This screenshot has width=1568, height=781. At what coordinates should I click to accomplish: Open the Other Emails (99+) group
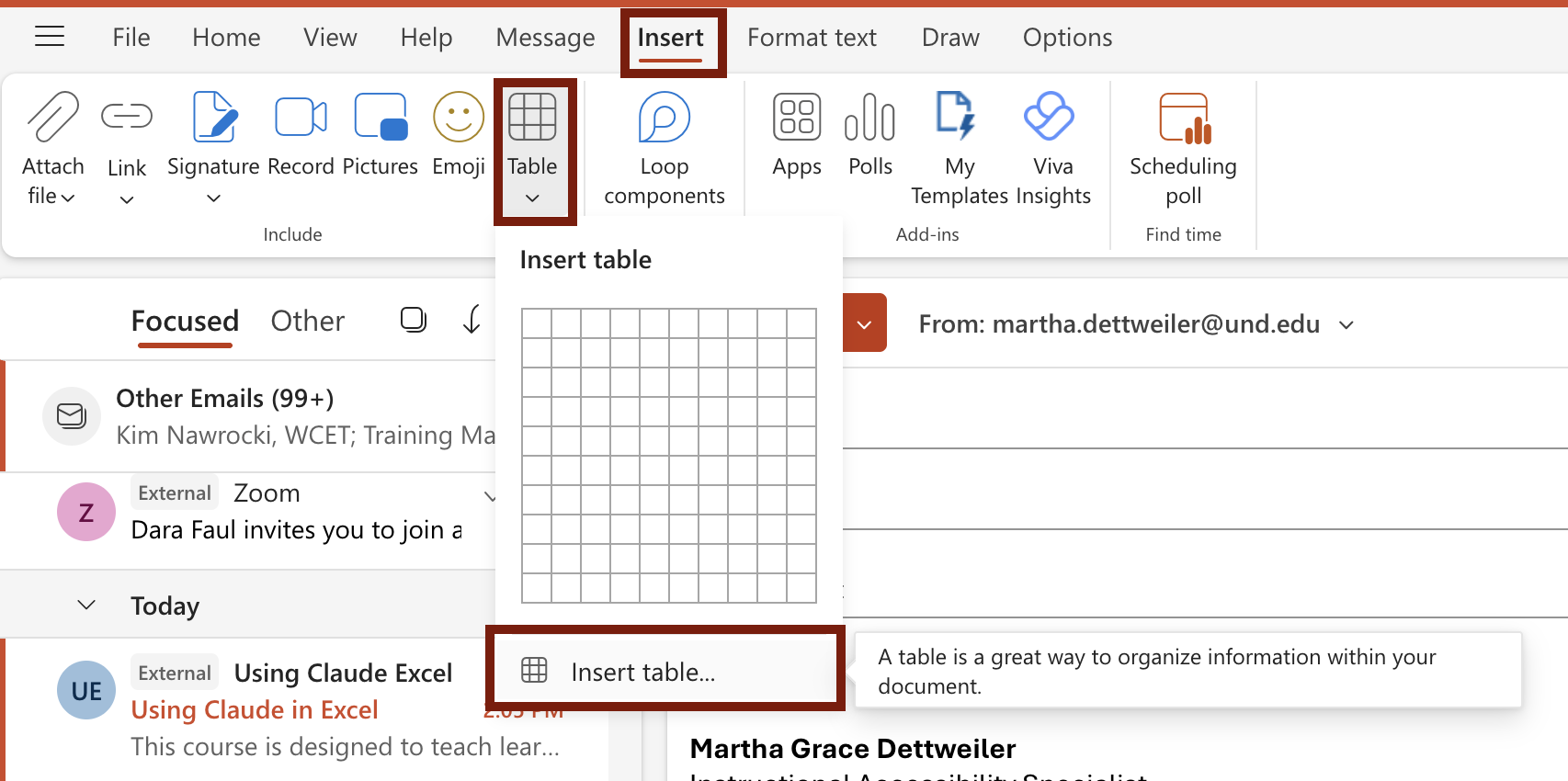250,416
